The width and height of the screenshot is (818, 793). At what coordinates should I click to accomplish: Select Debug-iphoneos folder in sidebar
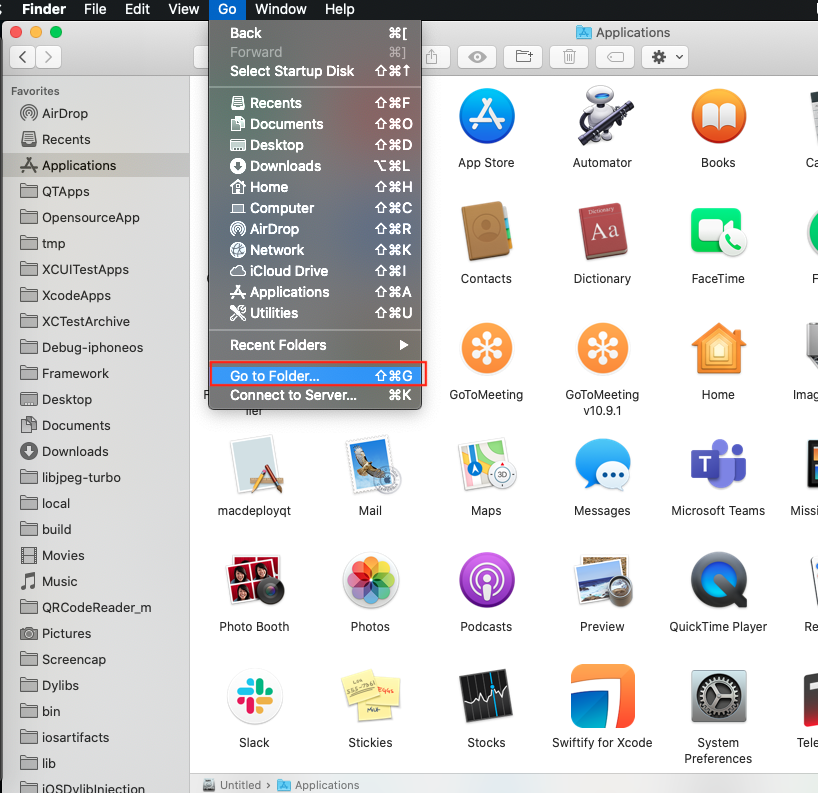tap(95, 347)
